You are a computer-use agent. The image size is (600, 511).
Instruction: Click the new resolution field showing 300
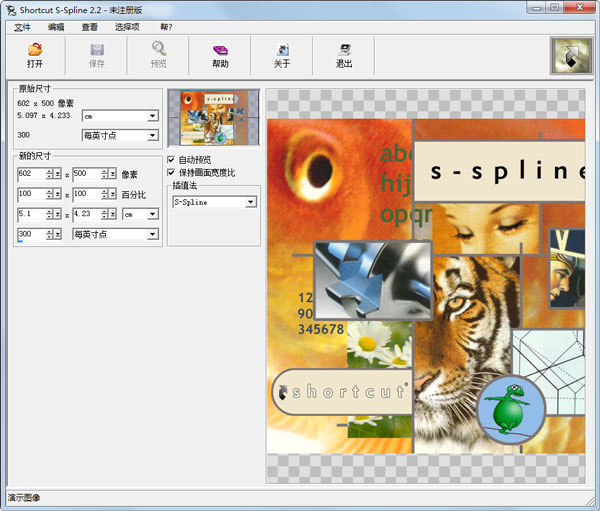click(30, 234)
